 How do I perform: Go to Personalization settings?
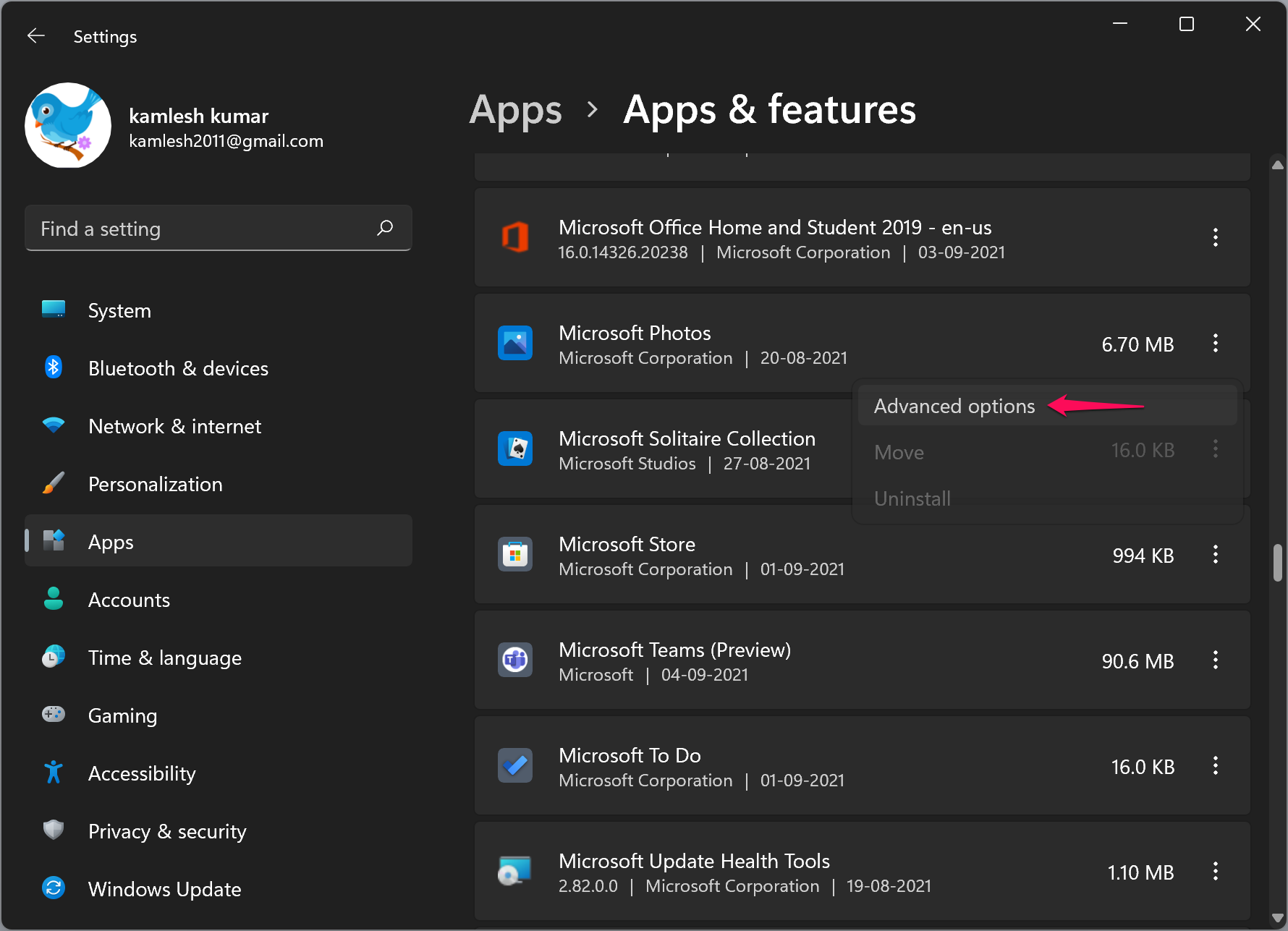(219, 484)
